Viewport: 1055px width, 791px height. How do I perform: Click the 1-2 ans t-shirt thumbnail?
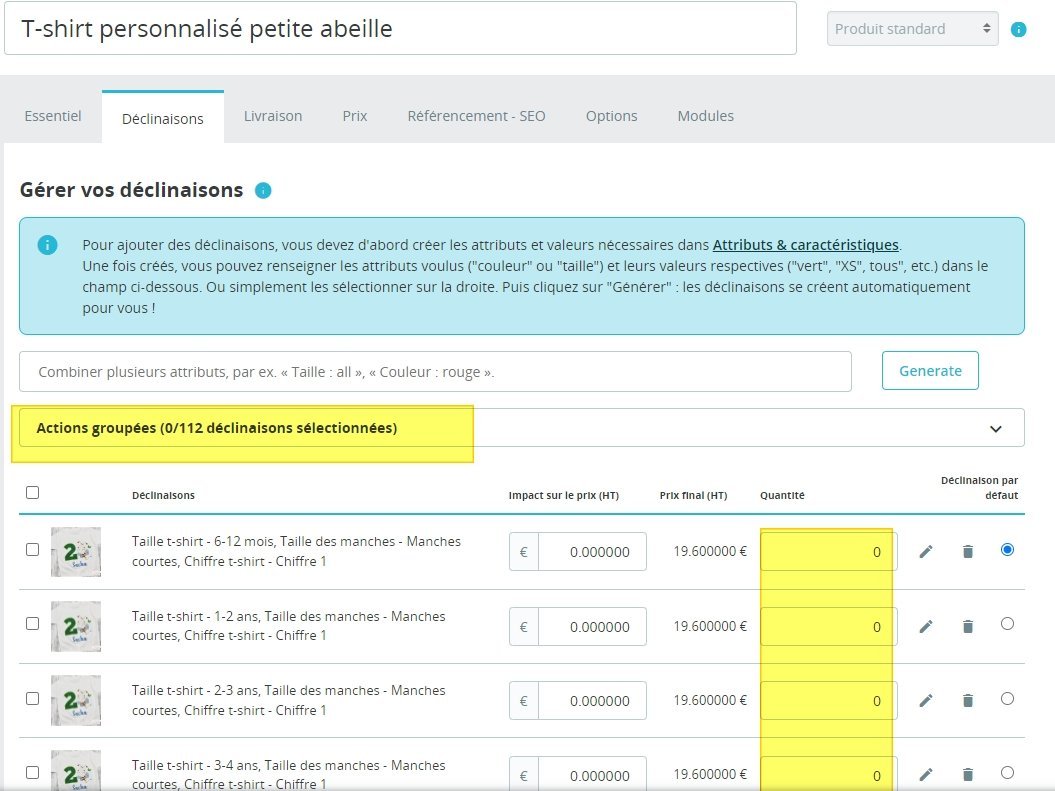click(x=76, y=626)
